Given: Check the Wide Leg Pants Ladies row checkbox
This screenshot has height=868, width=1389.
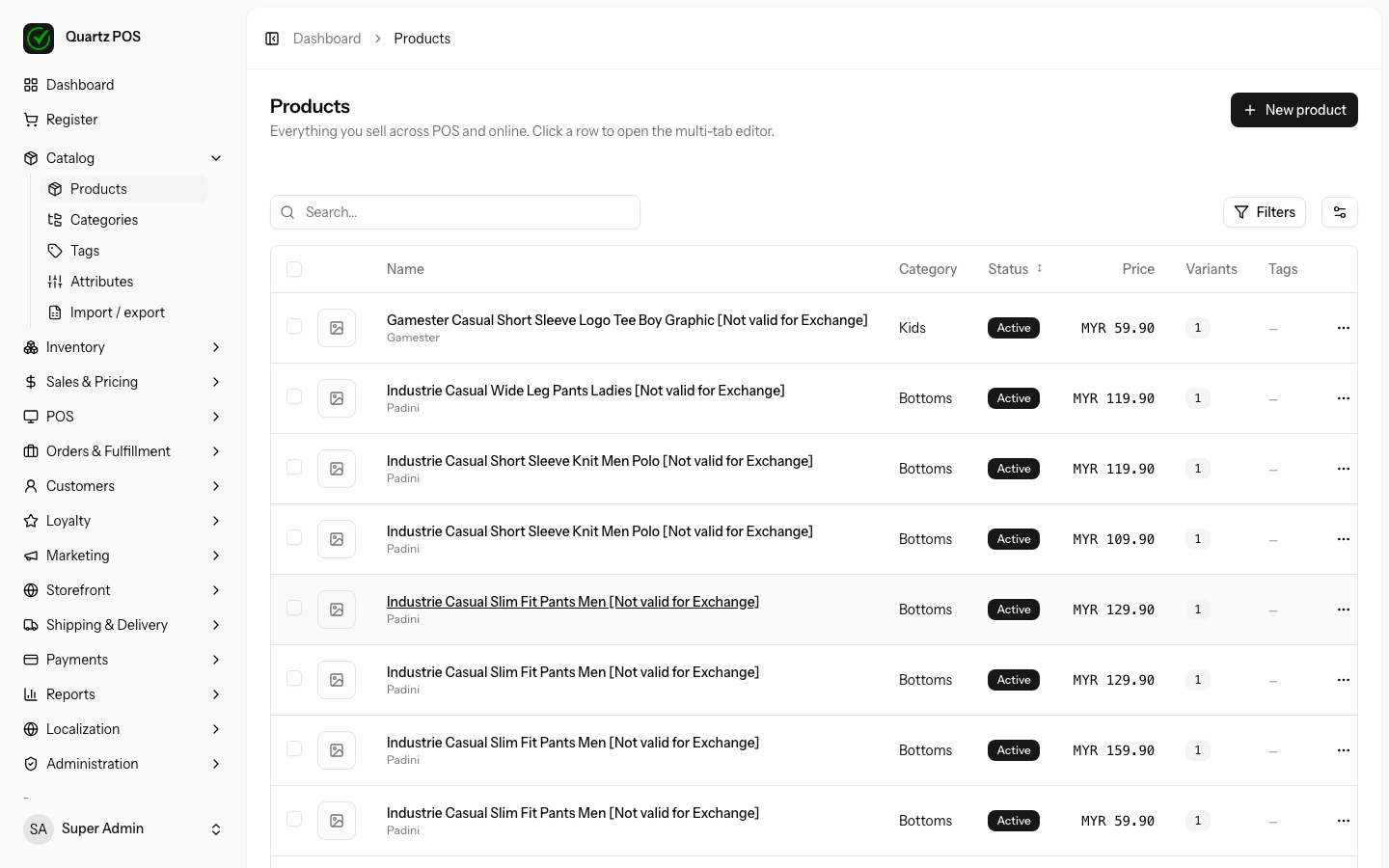Looking at the screenshot, I should [x=294, y=396].
